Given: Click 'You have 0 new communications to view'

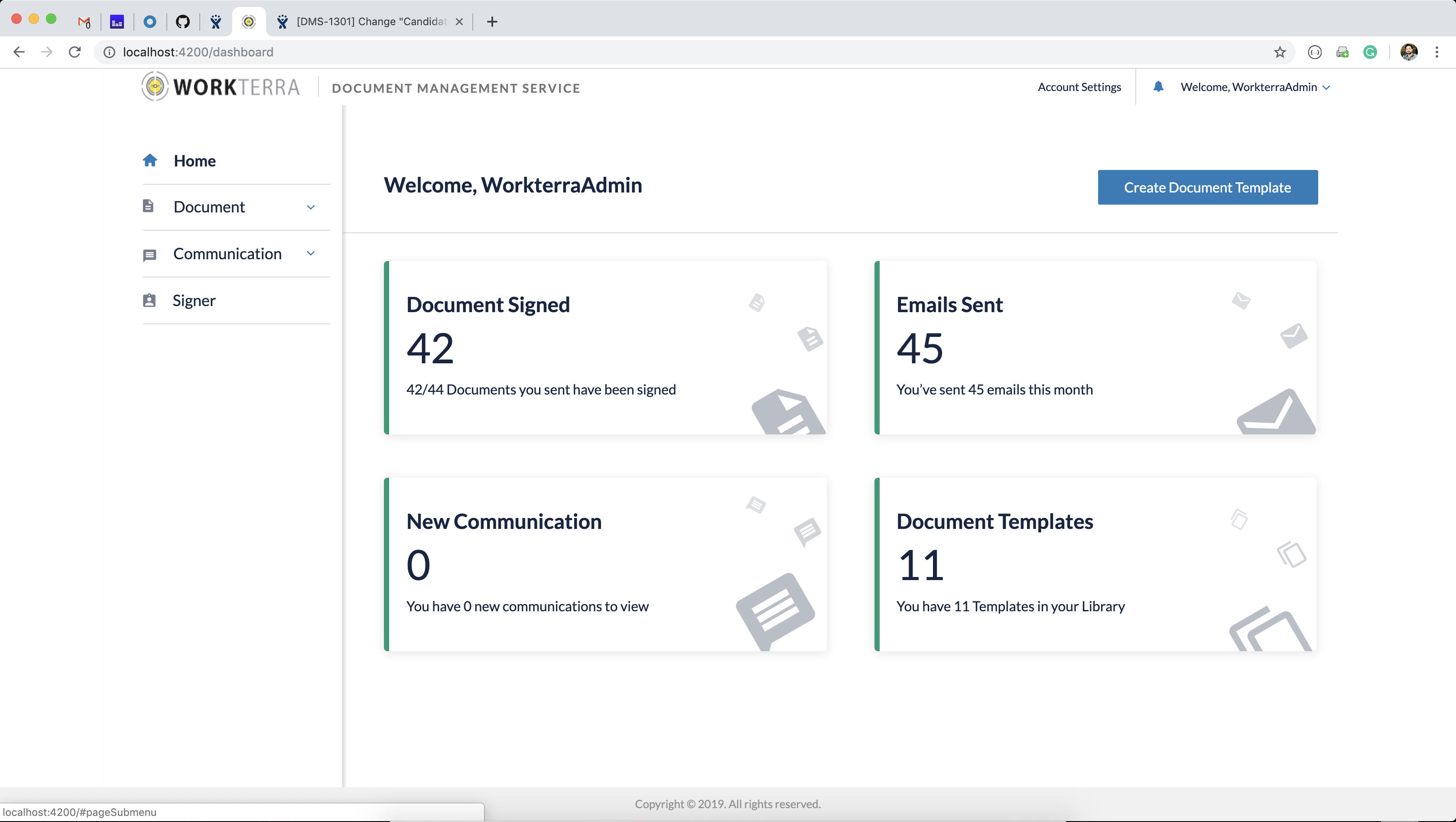Looking at the screenshot, I should pos(527,606).
